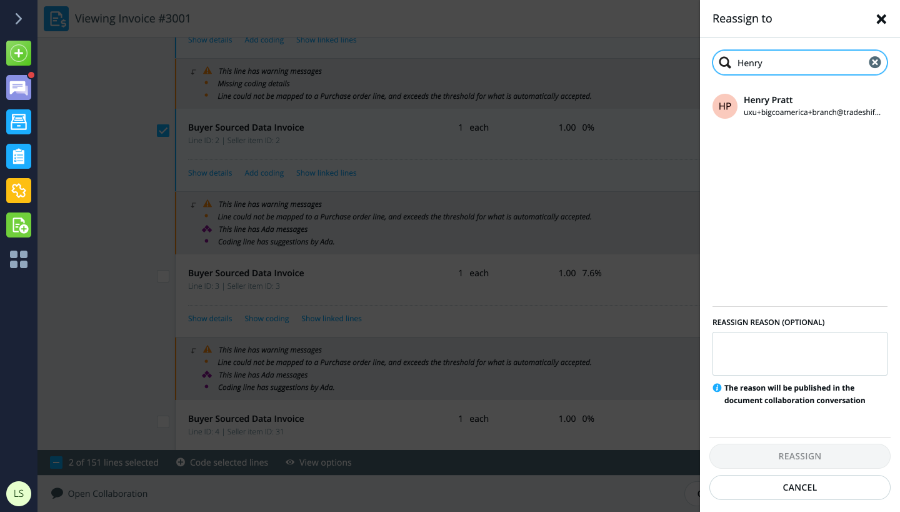Click the REASSIGN button
Viewport: 900px width, 512px height.
coord(800,456)
